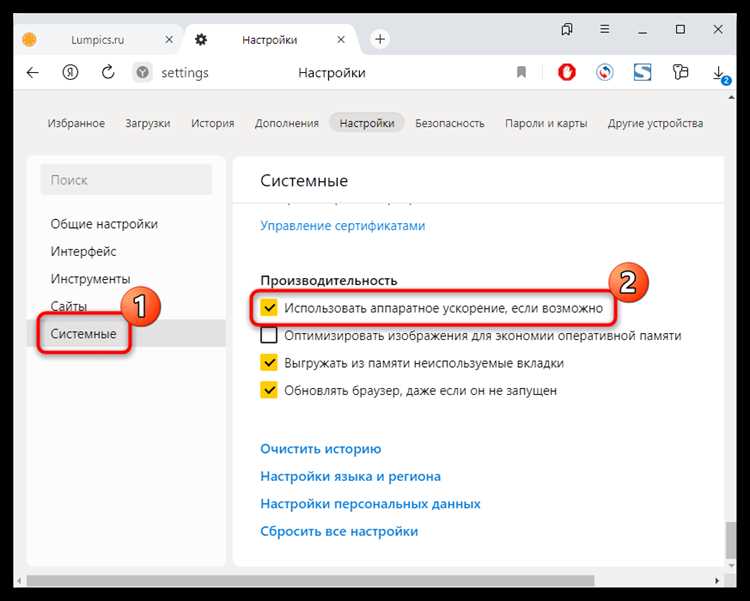Click the scroll right arrow at bottom
This screenshot has height=601, width=750.
[x=717, y=581]
